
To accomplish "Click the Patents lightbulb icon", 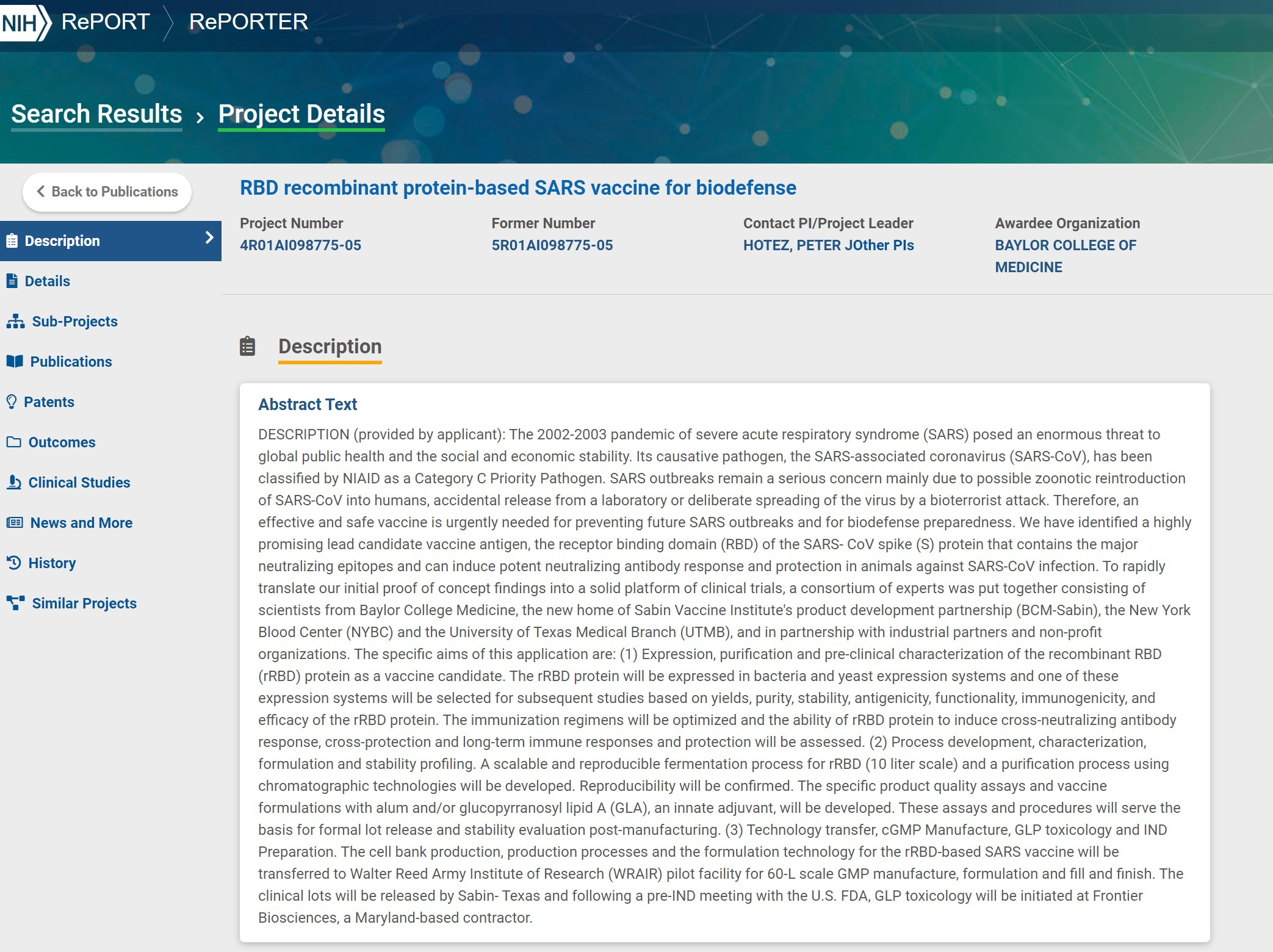I will click(x=11, y=402).
